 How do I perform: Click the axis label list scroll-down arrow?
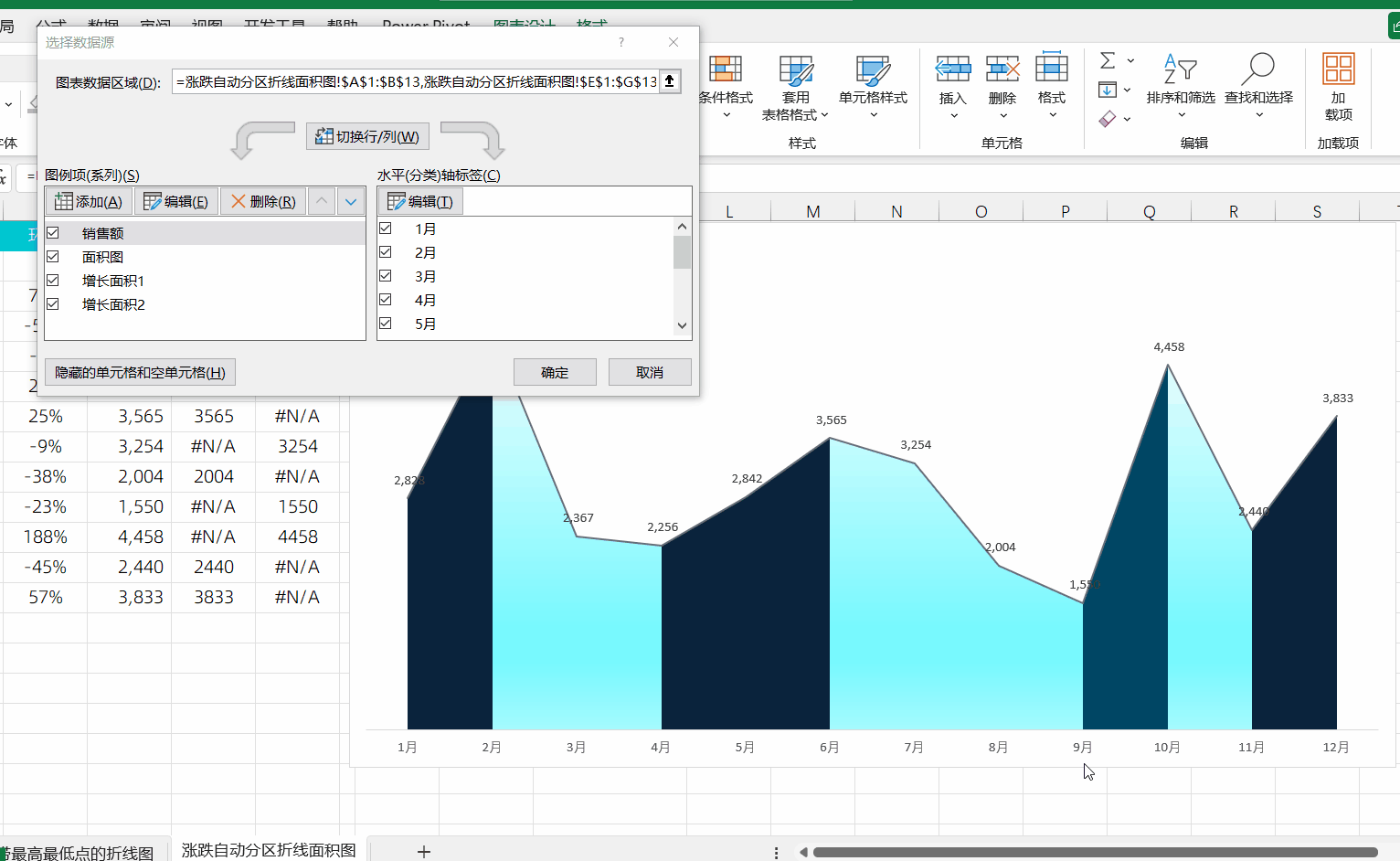click(x=682, y=326)
